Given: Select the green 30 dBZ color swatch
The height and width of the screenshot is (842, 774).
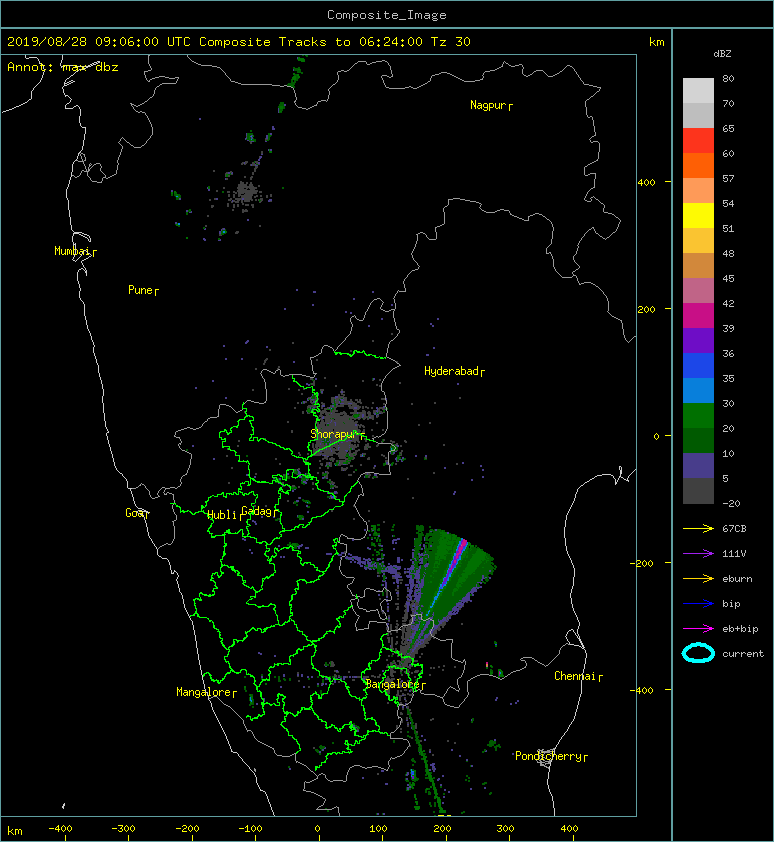Looking at the screenshot, I should pyautogui.click(x=698, y=416).
